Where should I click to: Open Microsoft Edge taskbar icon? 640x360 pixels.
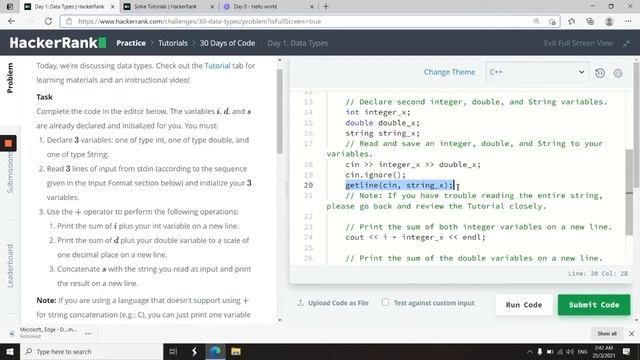coord(215,351)
